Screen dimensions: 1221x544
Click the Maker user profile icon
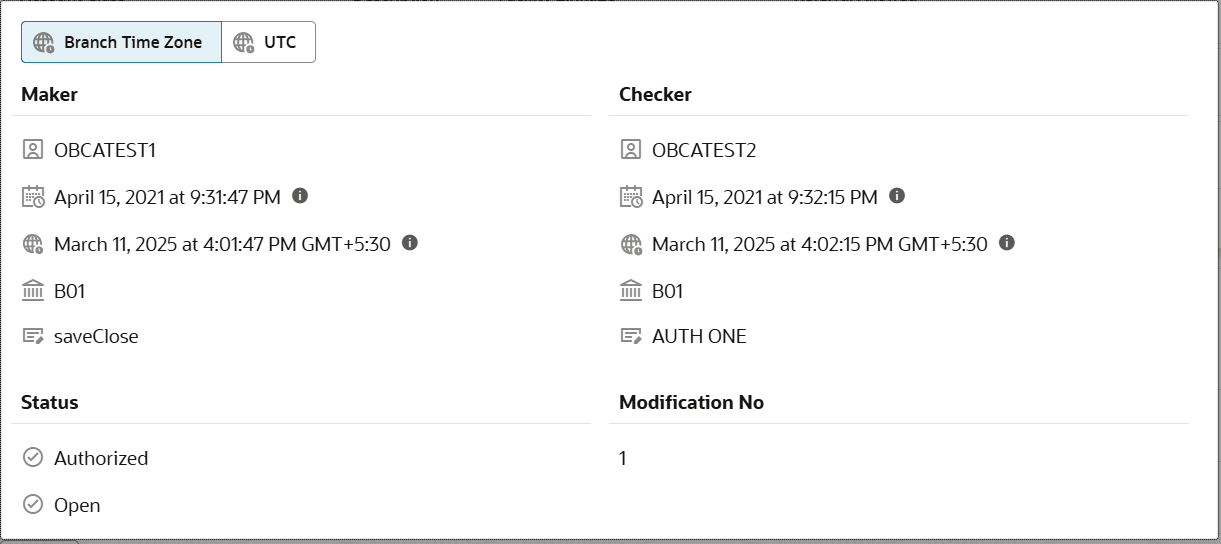click(x=33, y=150)
